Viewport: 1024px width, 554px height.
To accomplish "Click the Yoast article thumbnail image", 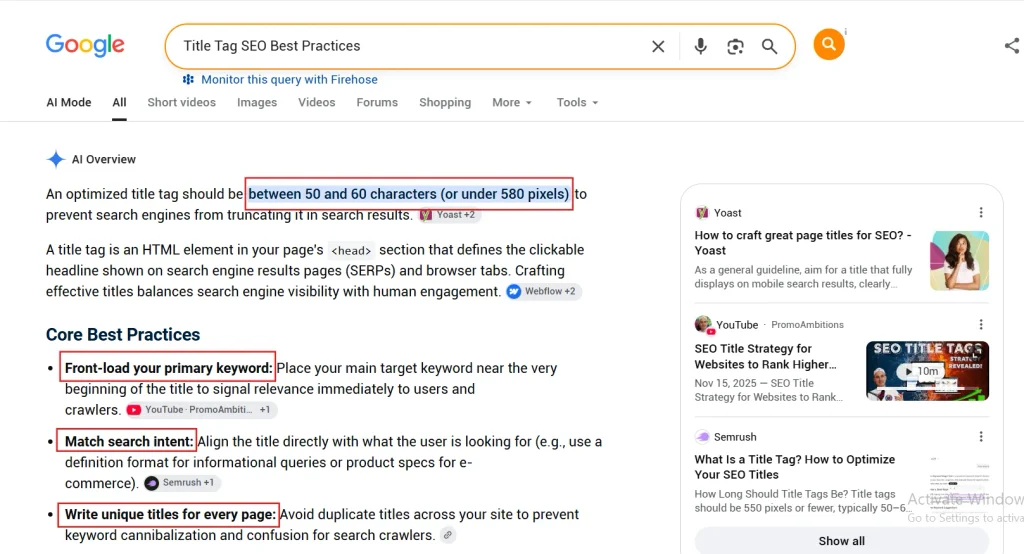I will point(959,261).
